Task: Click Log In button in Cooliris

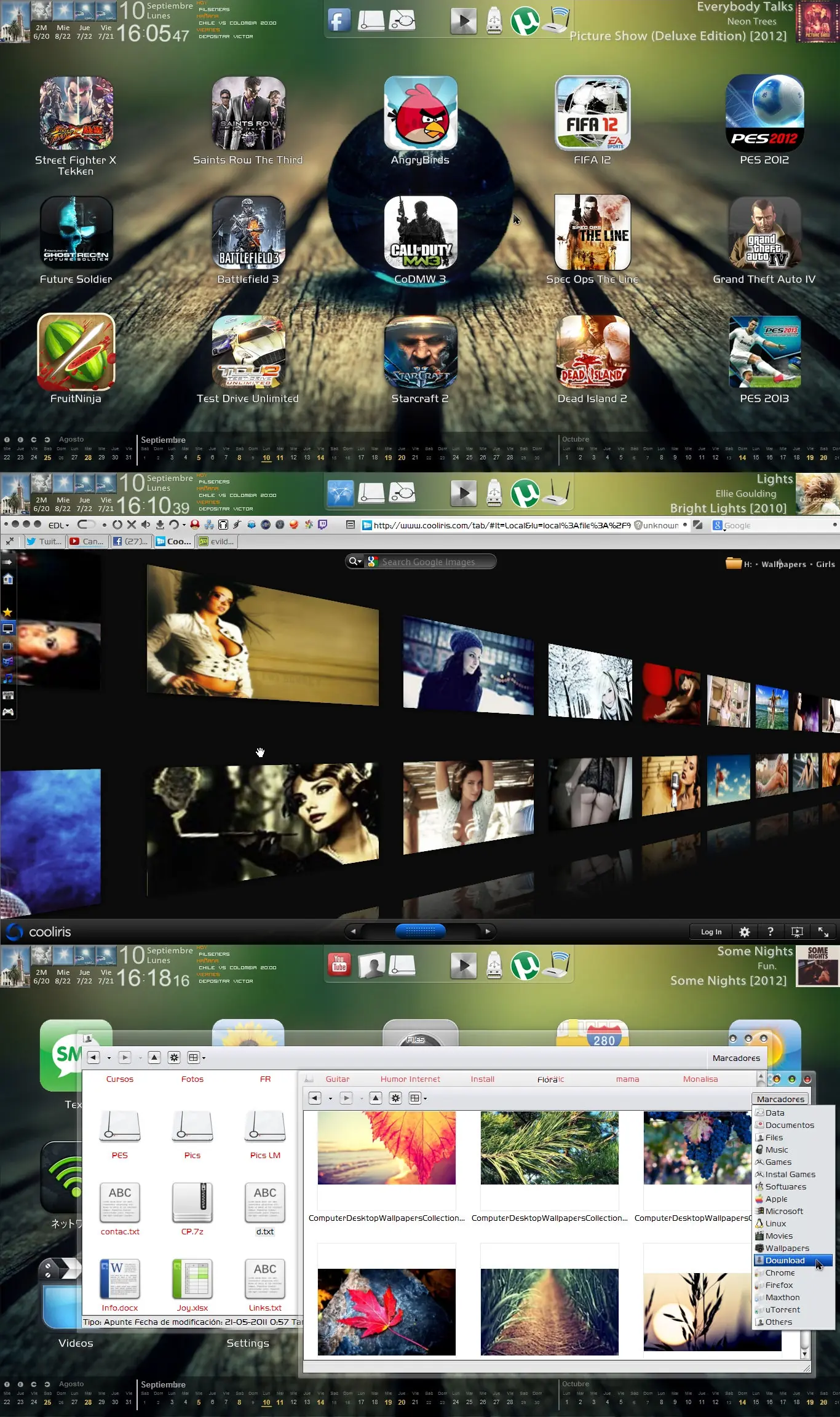Action: coord(711,932)
